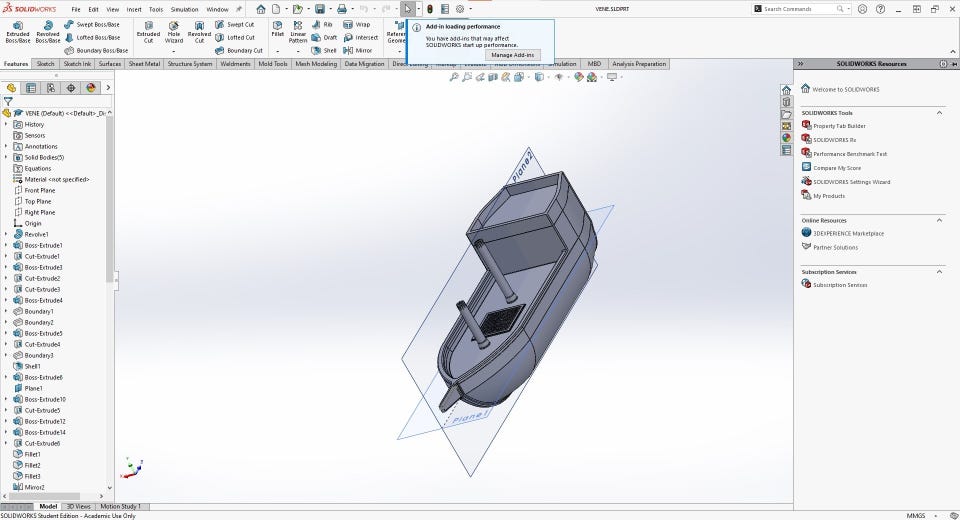
Task: Select the Boundary Cut tool
Action: point(239,50)
